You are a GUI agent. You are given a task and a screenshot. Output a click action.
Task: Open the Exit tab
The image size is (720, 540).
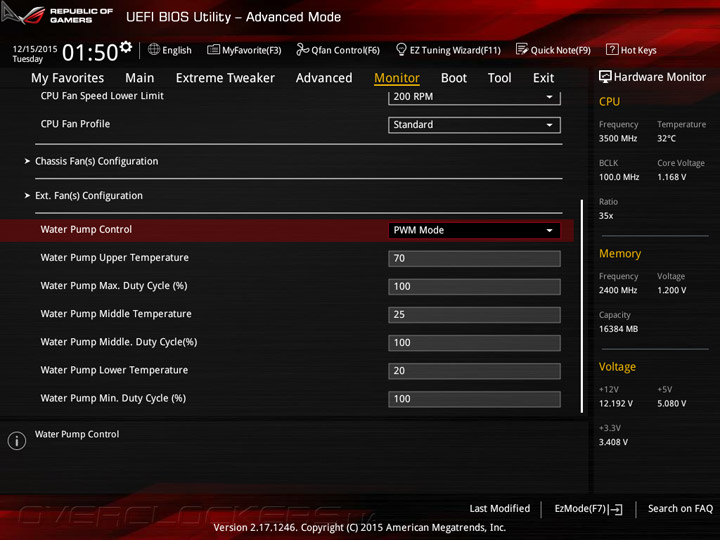(543, 78)
